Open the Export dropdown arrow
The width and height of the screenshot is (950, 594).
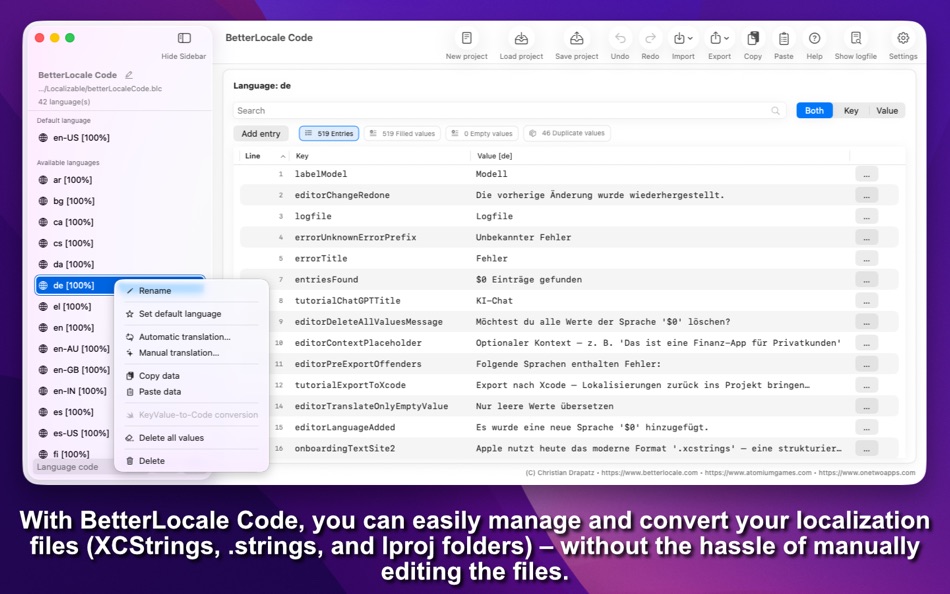pos(728,38)
